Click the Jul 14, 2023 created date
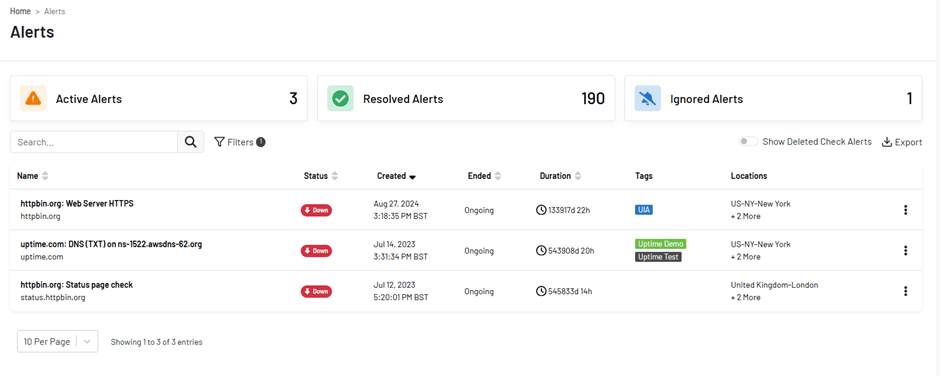This screenshot has width=940, height=376. click(x=393, y=244)
